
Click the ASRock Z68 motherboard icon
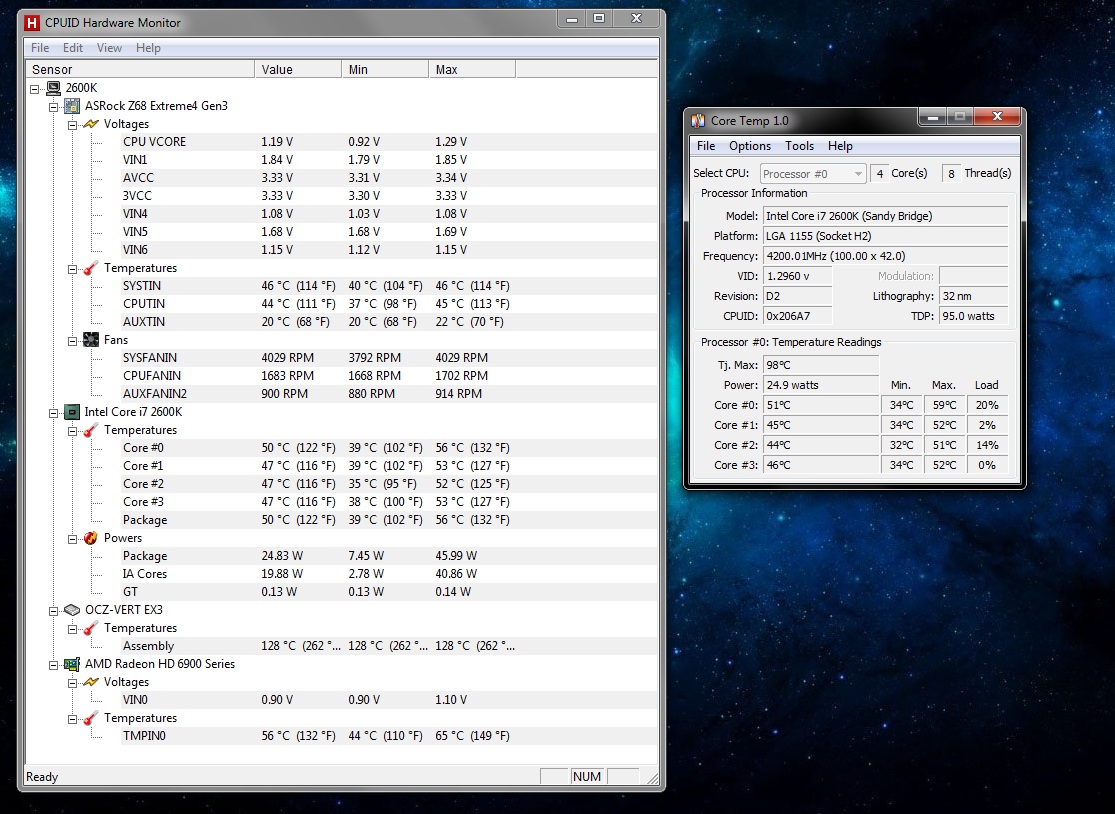pyautogui.click(x=73, y=106)
